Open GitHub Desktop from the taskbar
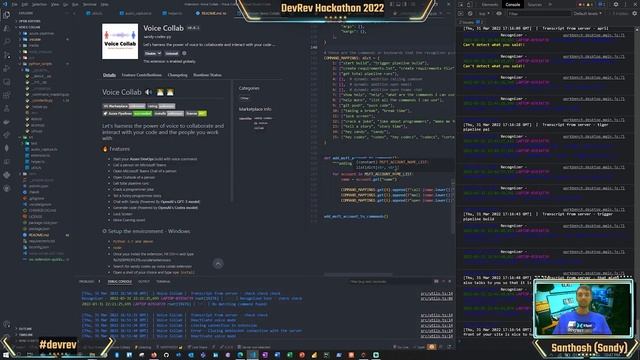 point(166,355)
